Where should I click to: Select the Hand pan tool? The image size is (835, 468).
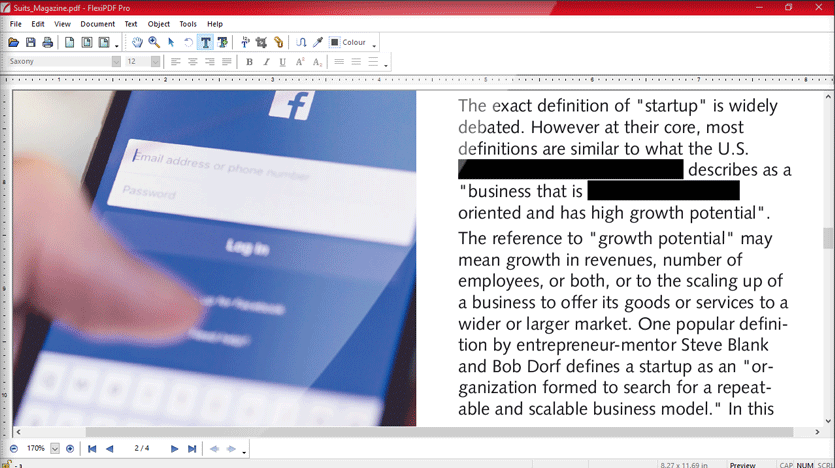coord(137,43)
